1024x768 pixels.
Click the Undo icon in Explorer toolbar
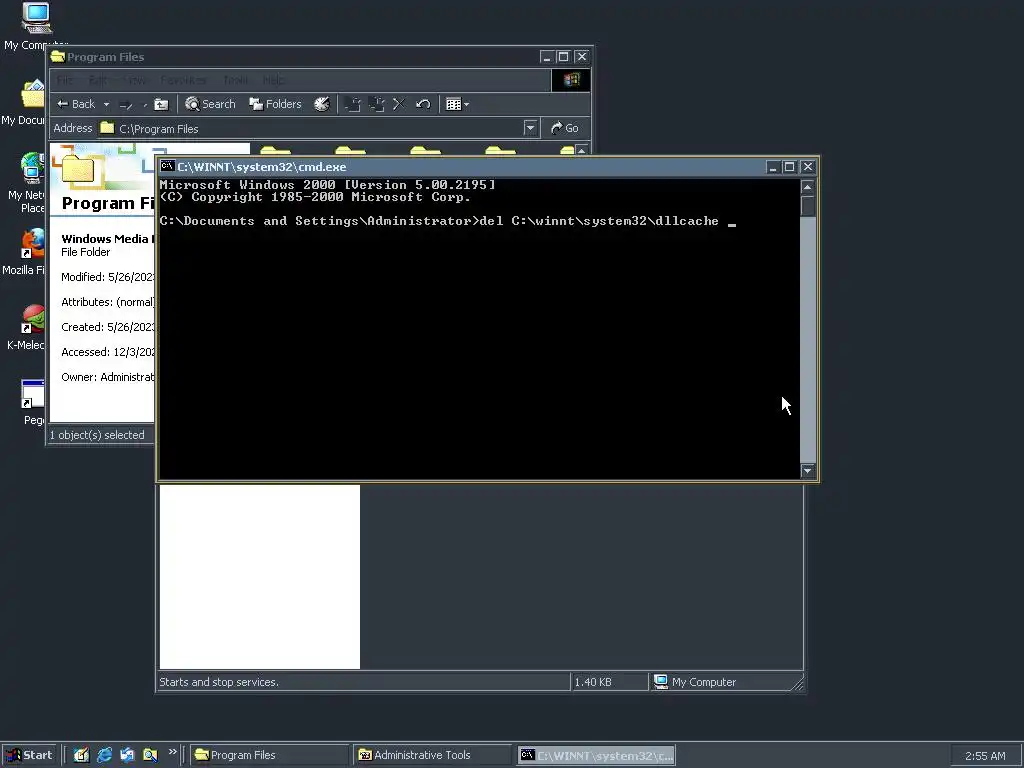click(423, 104)
